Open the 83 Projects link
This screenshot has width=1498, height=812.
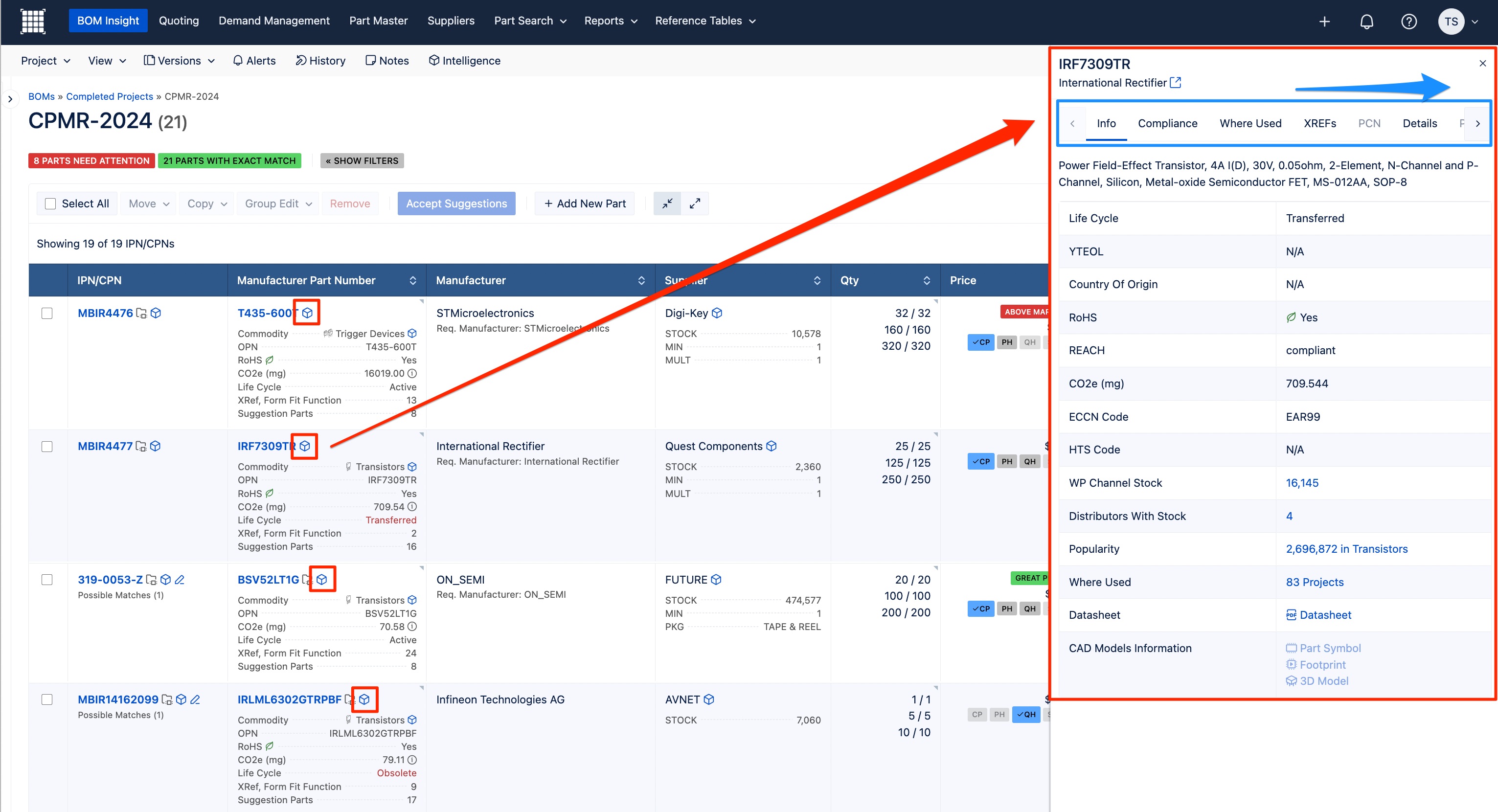1314,582
